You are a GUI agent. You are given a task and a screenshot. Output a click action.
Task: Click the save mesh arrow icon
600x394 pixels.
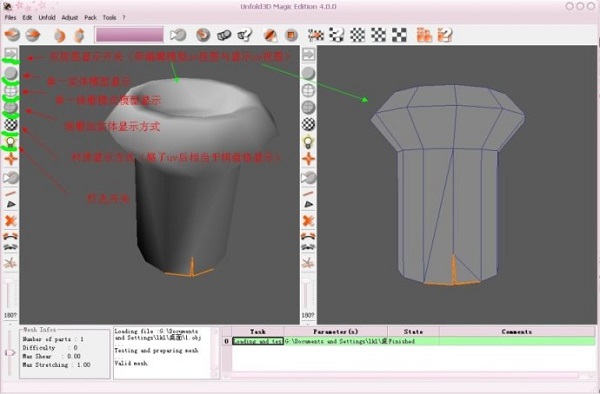click(x=33, y=35)
